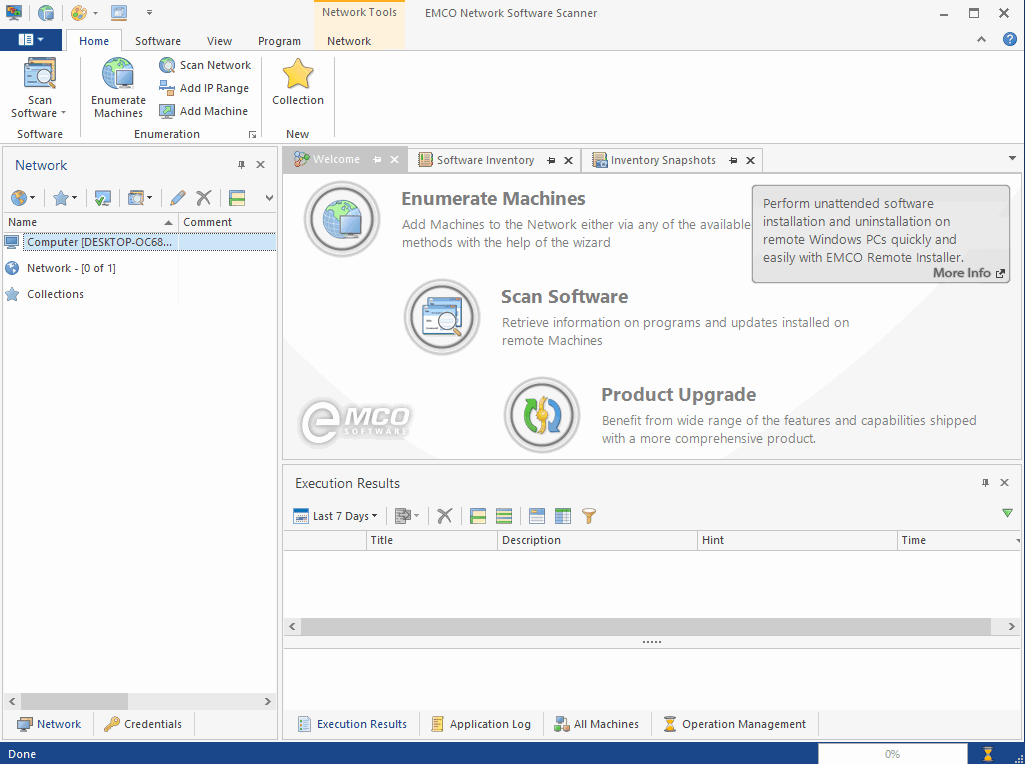Open the Credentials bottom tab
This screenshot has width=1025, height=764.
[143, 724]
